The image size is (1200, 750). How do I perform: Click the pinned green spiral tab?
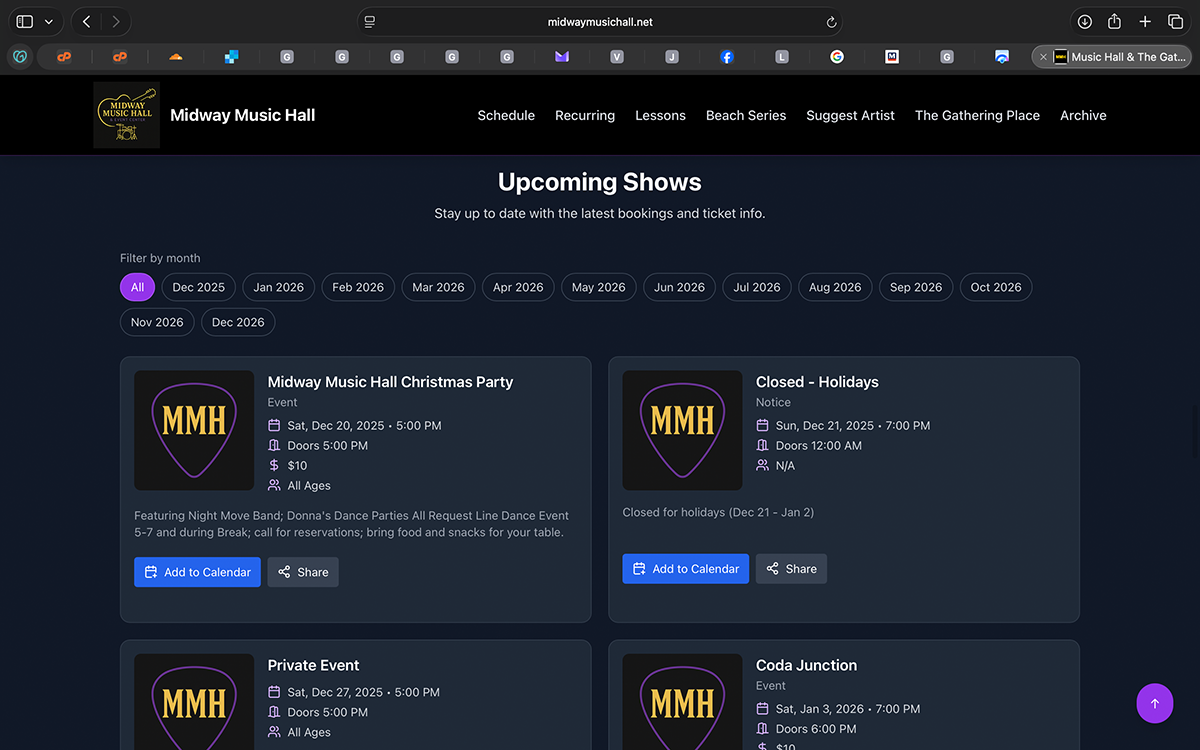coord(19,57)
